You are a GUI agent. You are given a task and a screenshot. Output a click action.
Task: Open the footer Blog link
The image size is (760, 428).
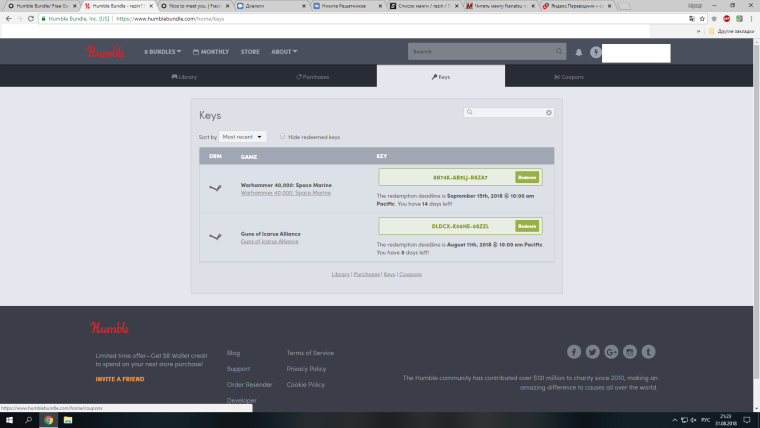233,353
